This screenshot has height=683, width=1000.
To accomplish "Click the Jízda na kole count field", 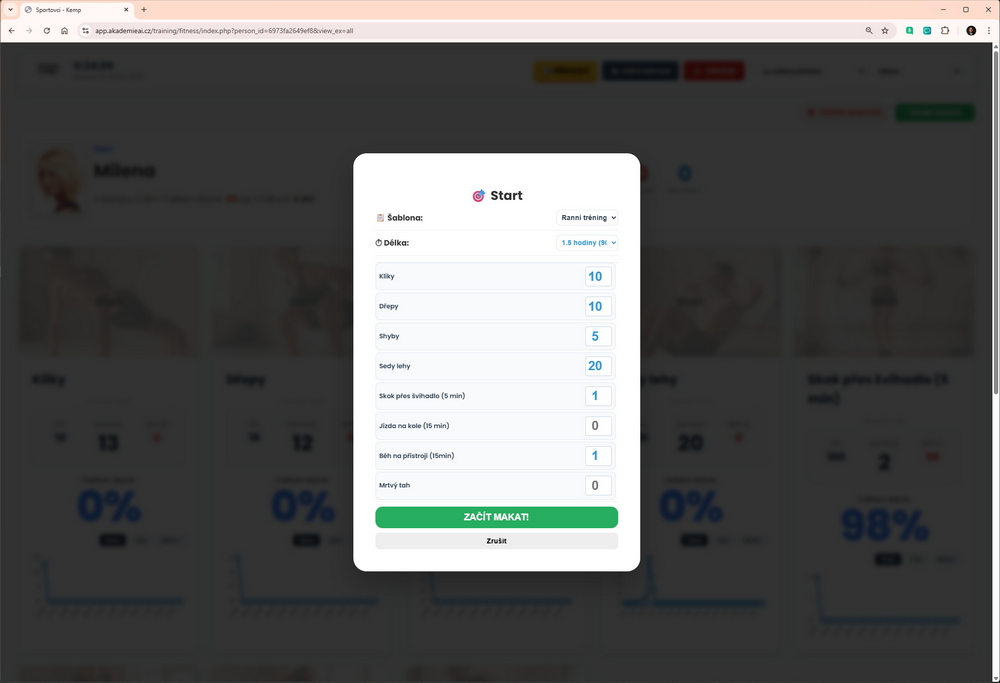I will [598, 426].
